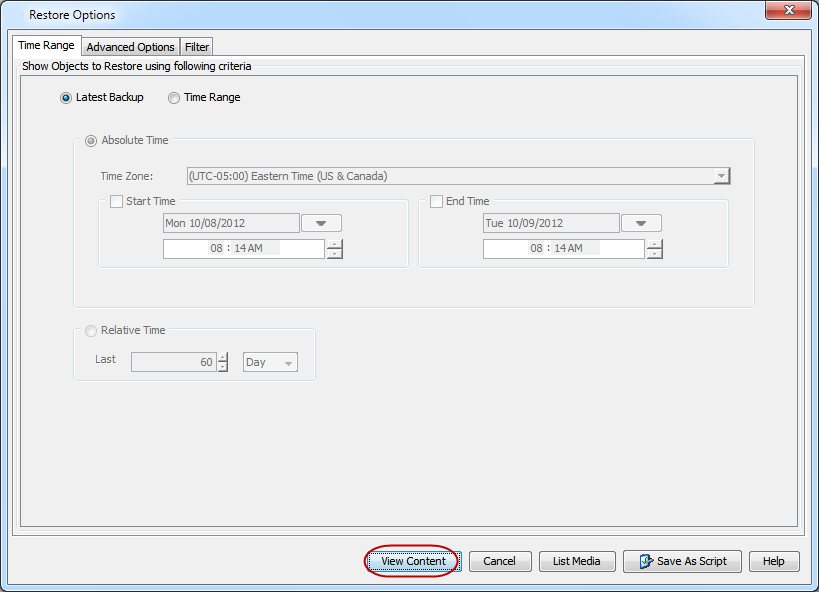Switch to the Advanced Options tab

[130, 46]
